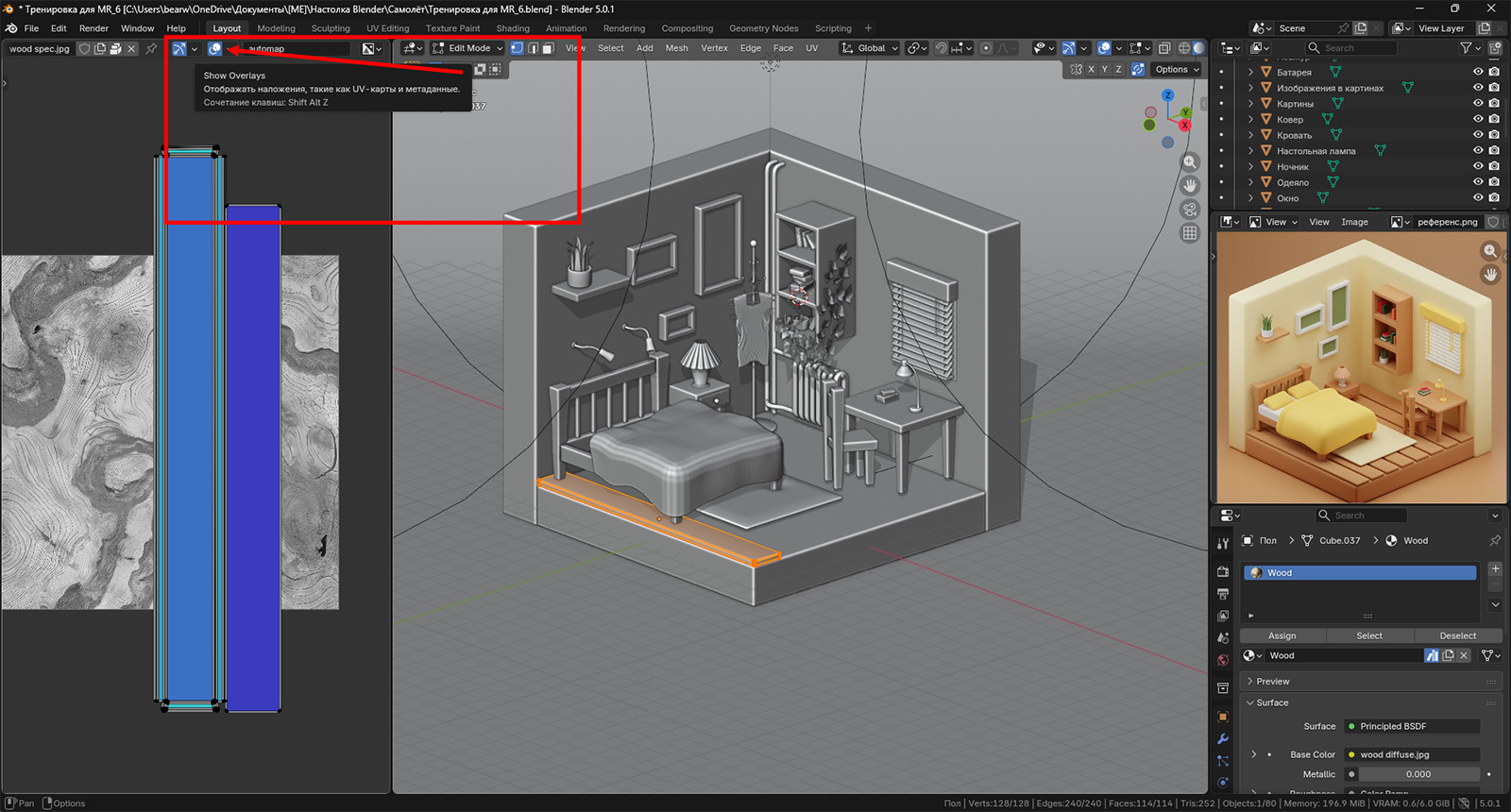1511x812 pixels.
Task: Add a material slot with plus button
Action: click(1495, 568)
